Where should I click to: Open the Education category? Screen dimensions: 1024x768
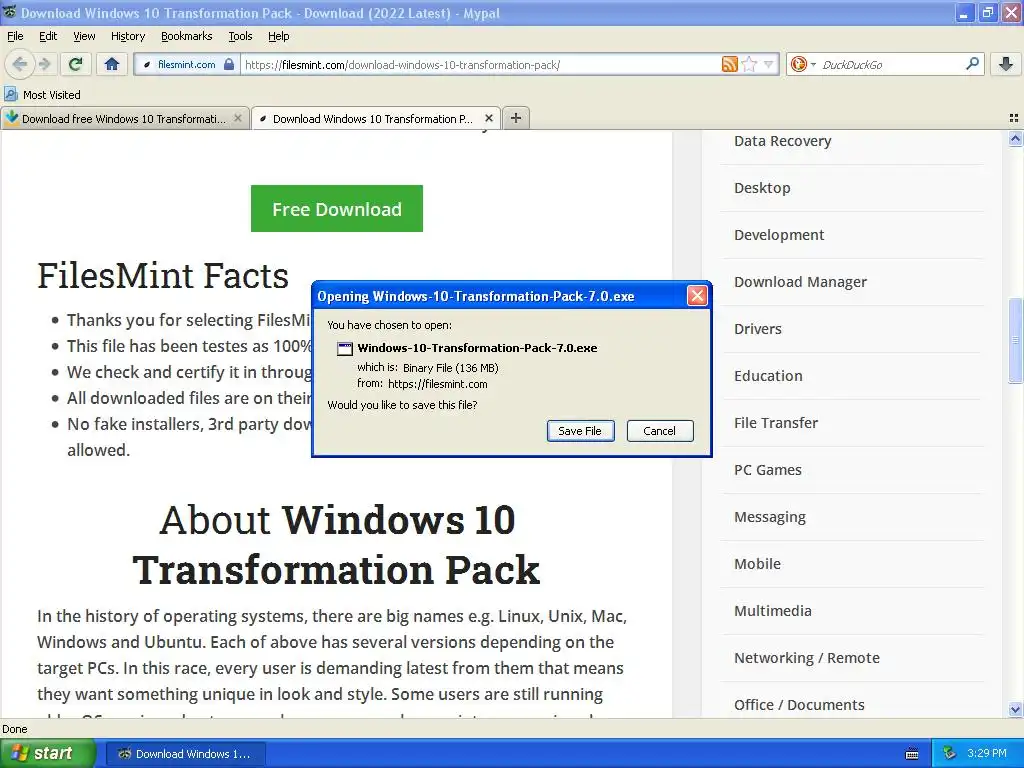[x=768, y=376]
